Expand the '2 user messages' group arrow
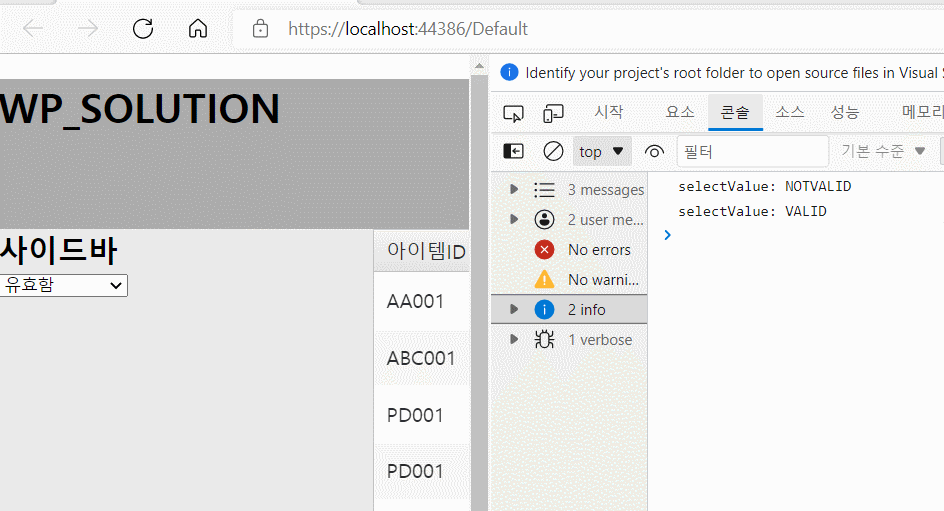 514,219
